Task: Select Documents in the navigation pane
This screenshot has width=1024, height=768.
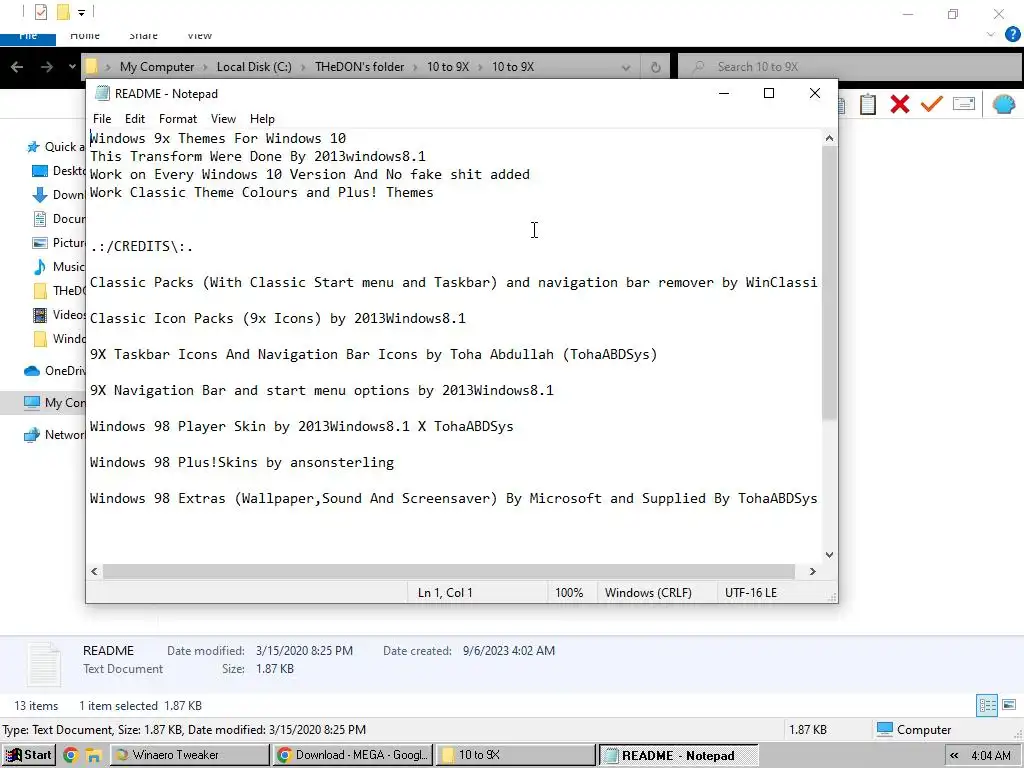Action: pos(59,219)
